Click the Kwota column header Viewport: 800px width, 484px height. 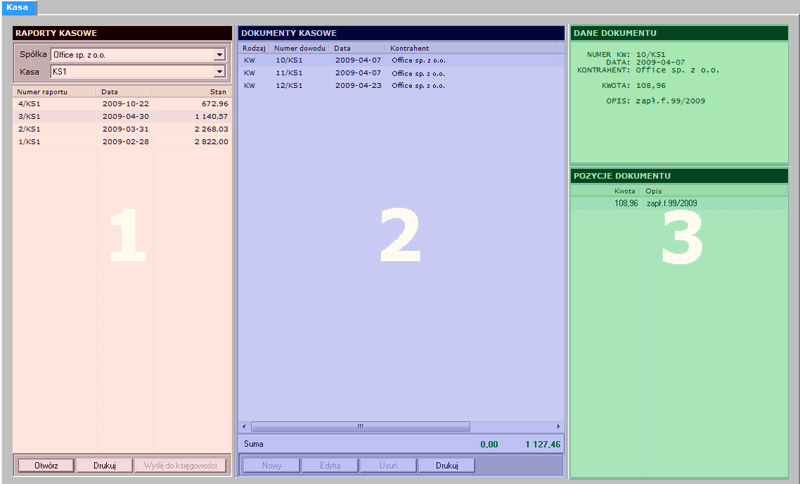coord(606,191)
